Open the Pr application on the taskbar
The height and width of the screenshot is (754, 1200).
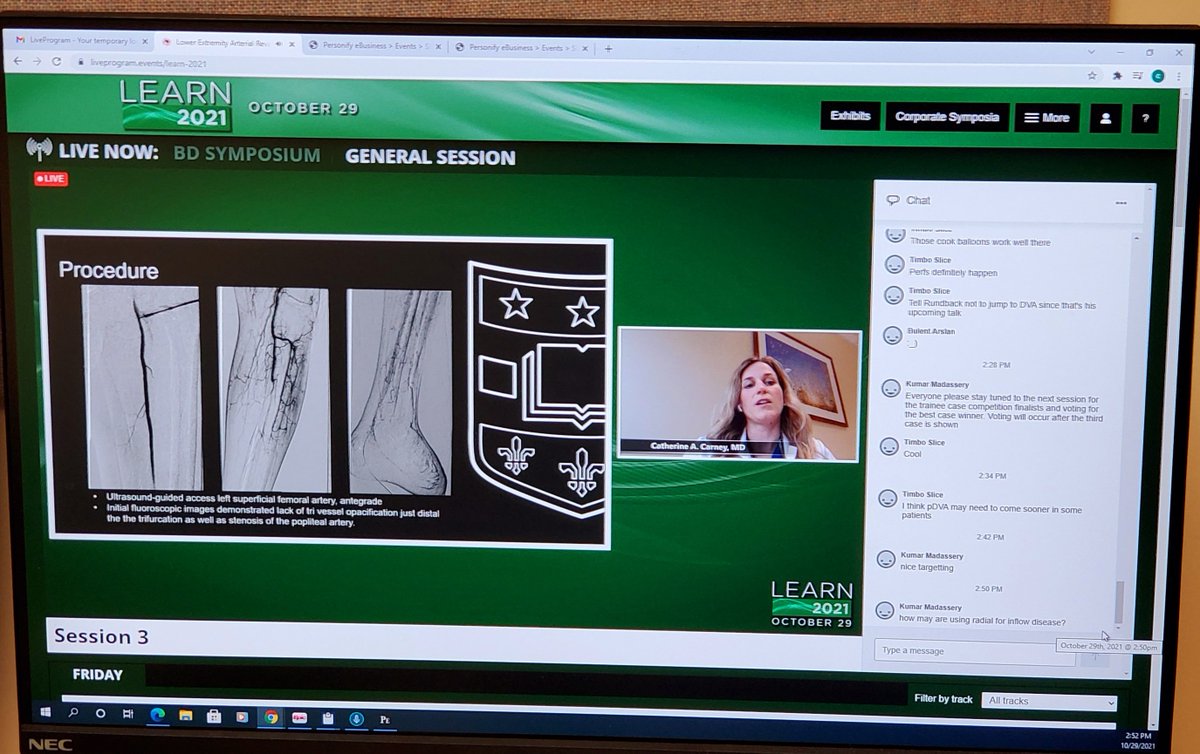(384, 719)
